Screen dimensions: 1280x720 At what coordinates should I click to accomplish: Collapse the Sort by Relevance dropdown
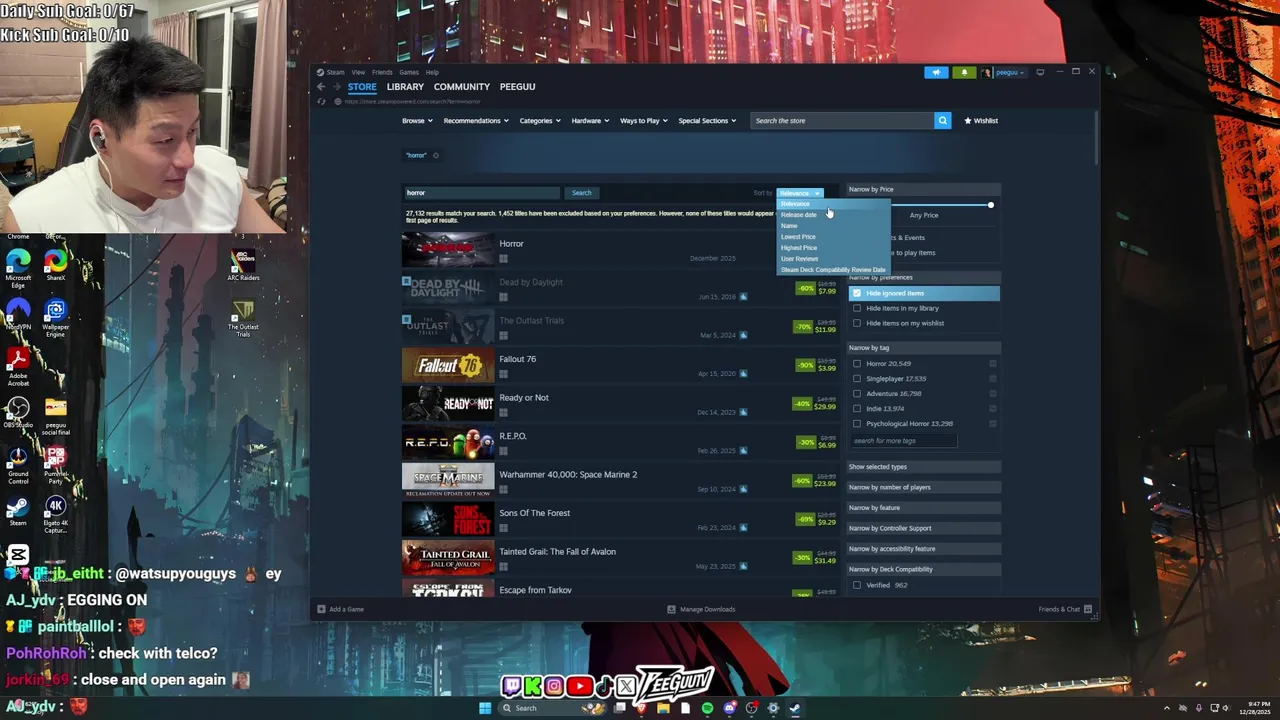[x=800, y=193]
